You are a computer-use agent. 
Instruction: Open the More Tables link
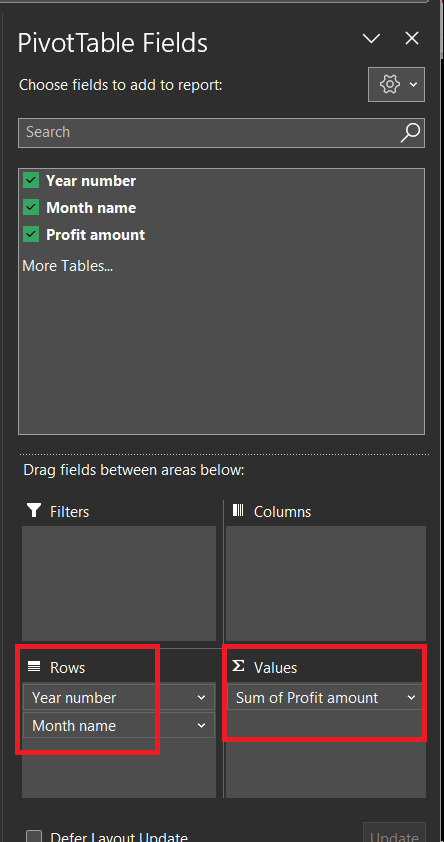click(68, 266)
